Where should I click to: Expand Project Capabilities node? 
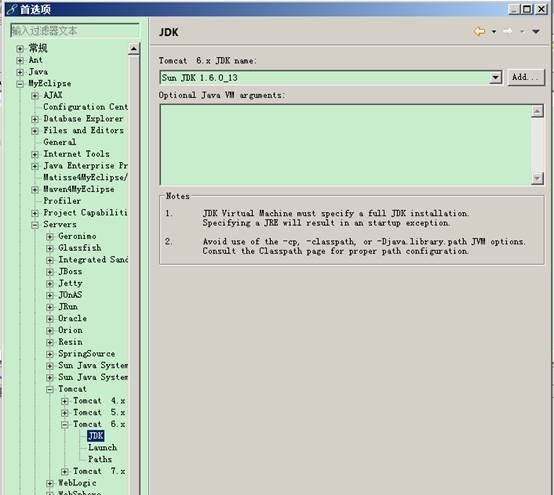pos(35,213)
